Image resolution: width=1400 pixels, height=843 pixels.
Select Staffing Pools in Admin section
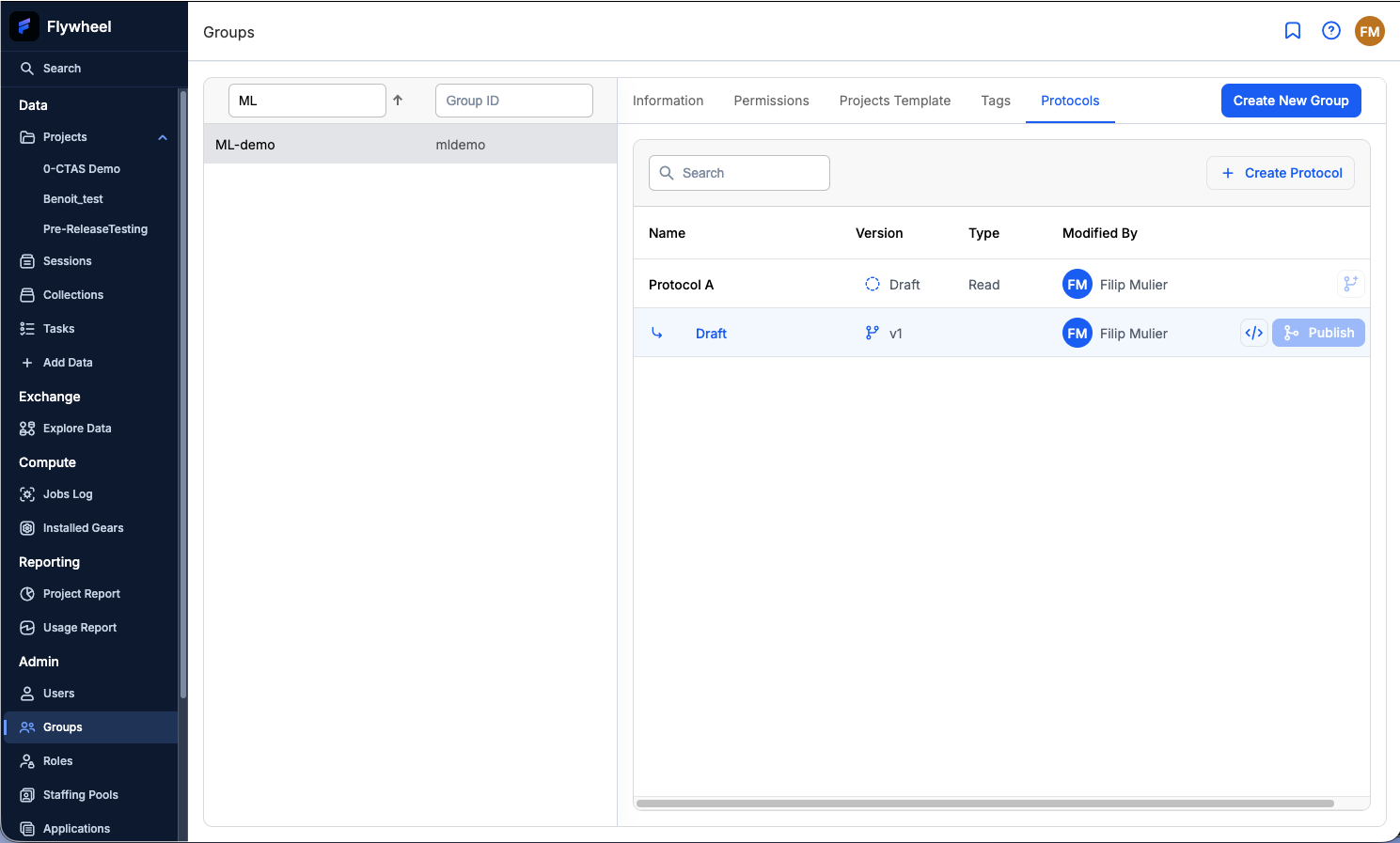pos(79,794)
